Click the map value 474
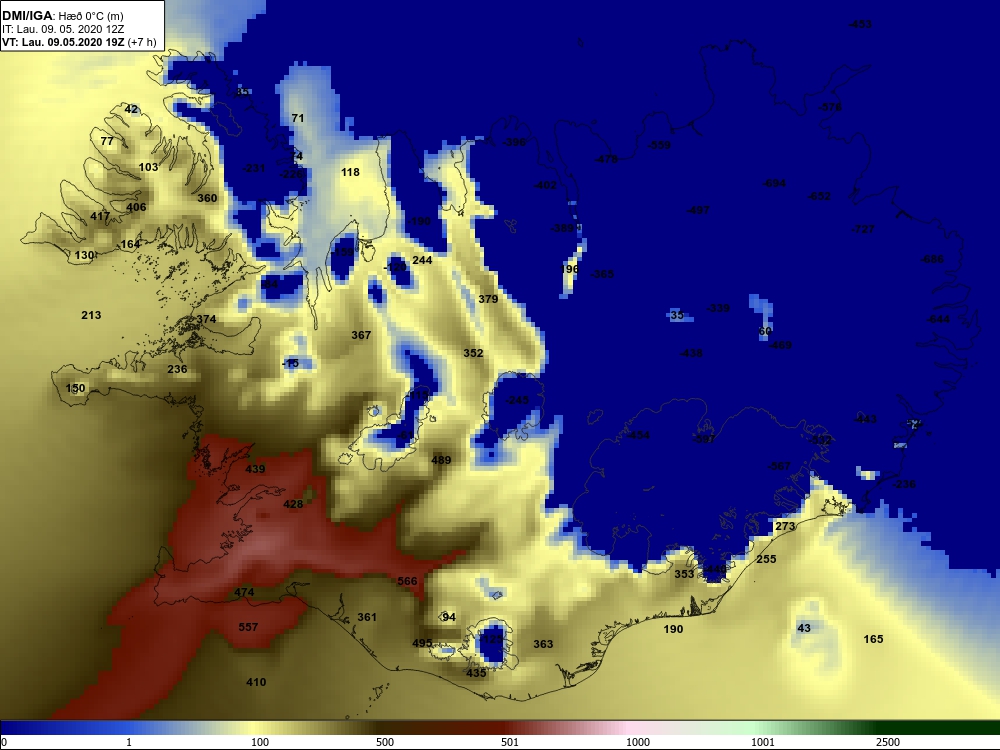Image resolution: width=1000 pixels, height=750 pixels. tap(244, 592)
